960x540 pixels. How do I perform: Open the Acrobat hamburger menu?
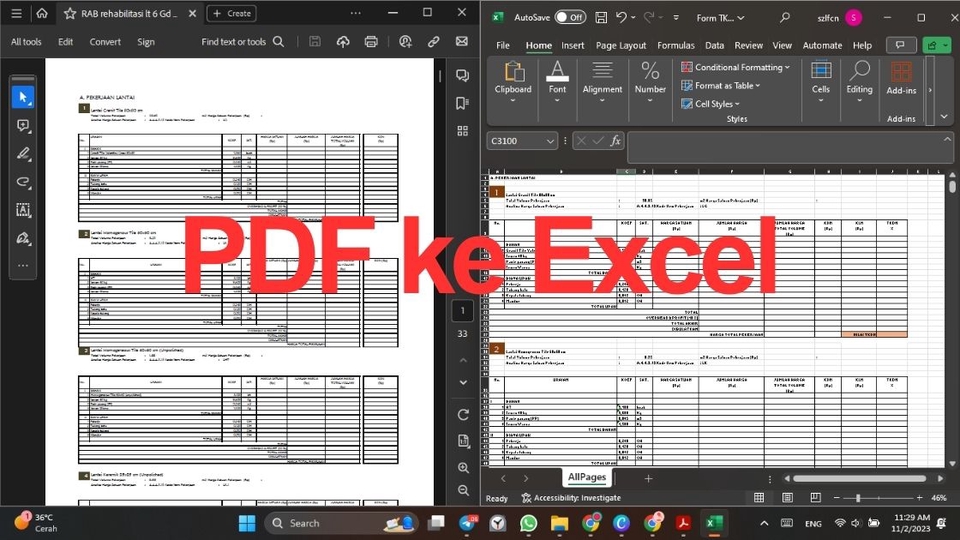coord(17,13)
